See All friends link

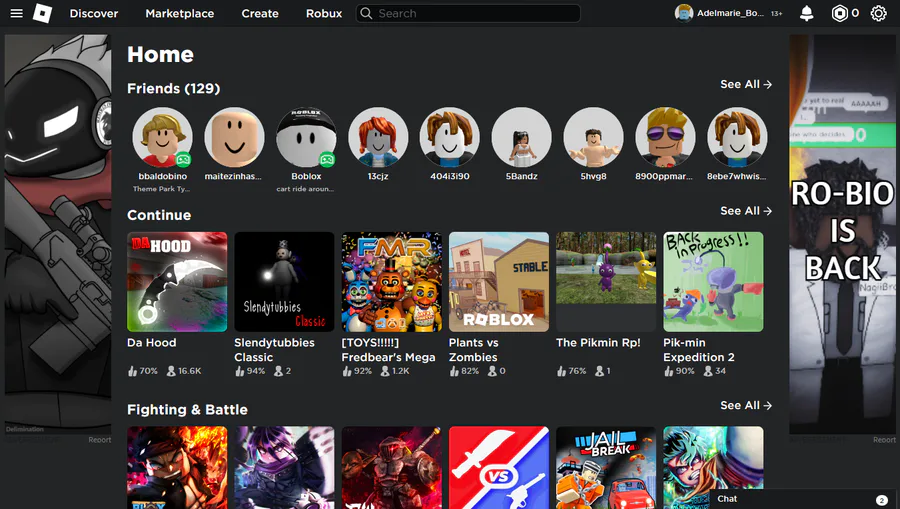pos(746,84)
